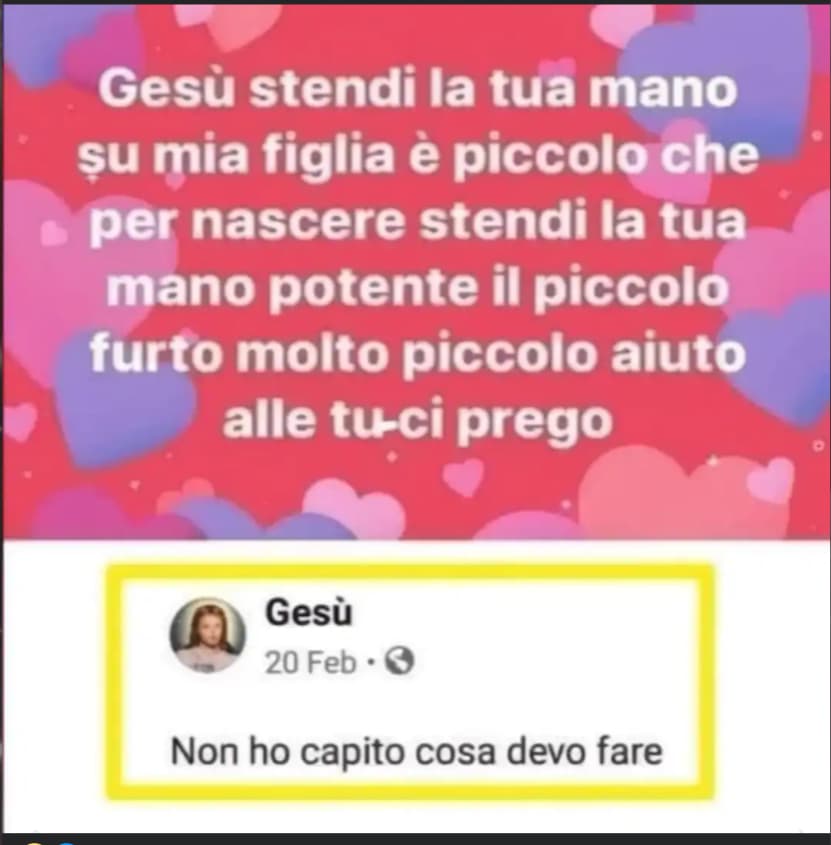This screenshot has height=845, width=831.
Task: Click the line 'per nascere stendi la tua'
Action: click(418, 223)
